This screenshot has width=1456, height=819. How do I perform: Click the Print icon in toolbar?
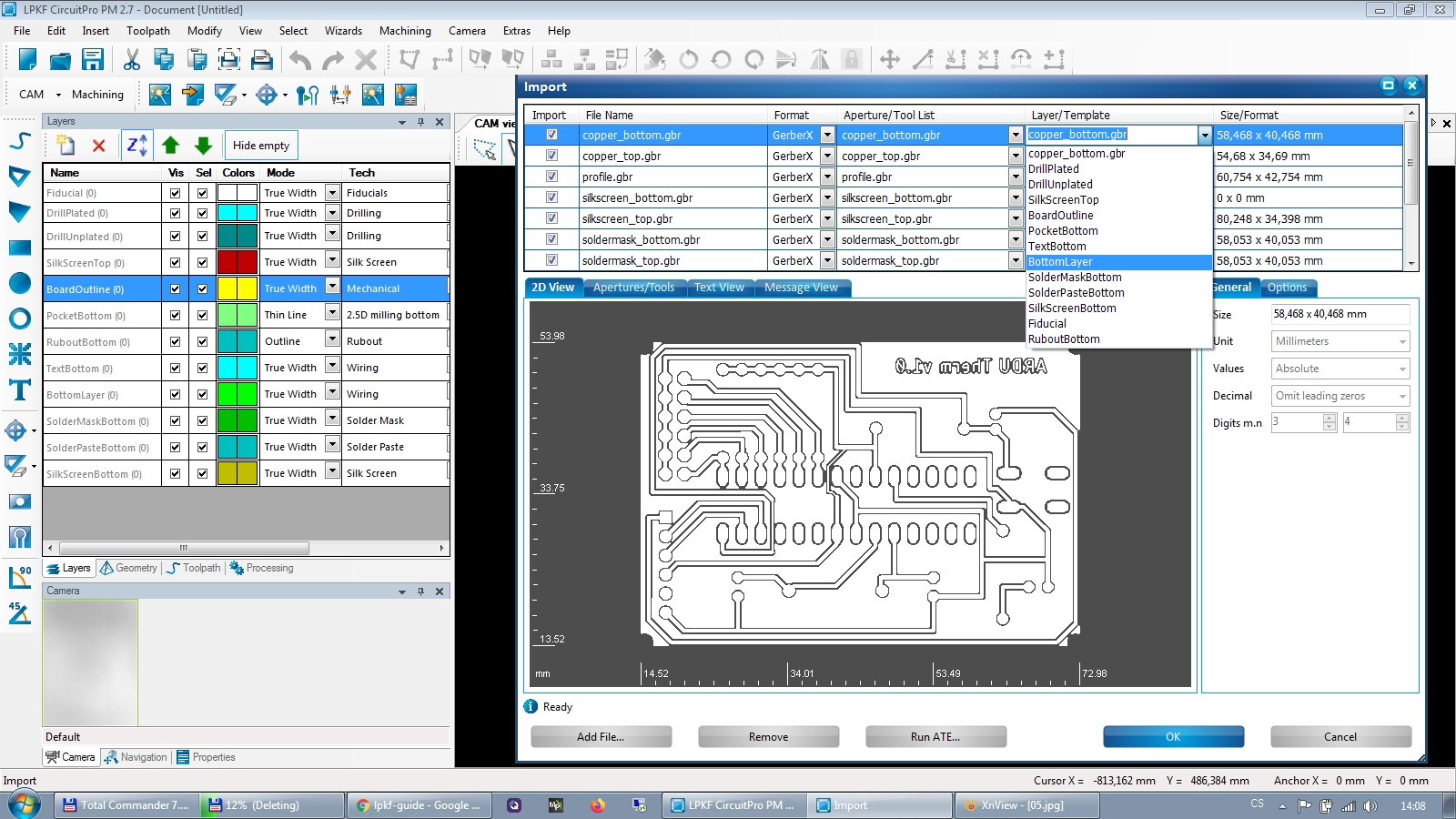[262, 60]
